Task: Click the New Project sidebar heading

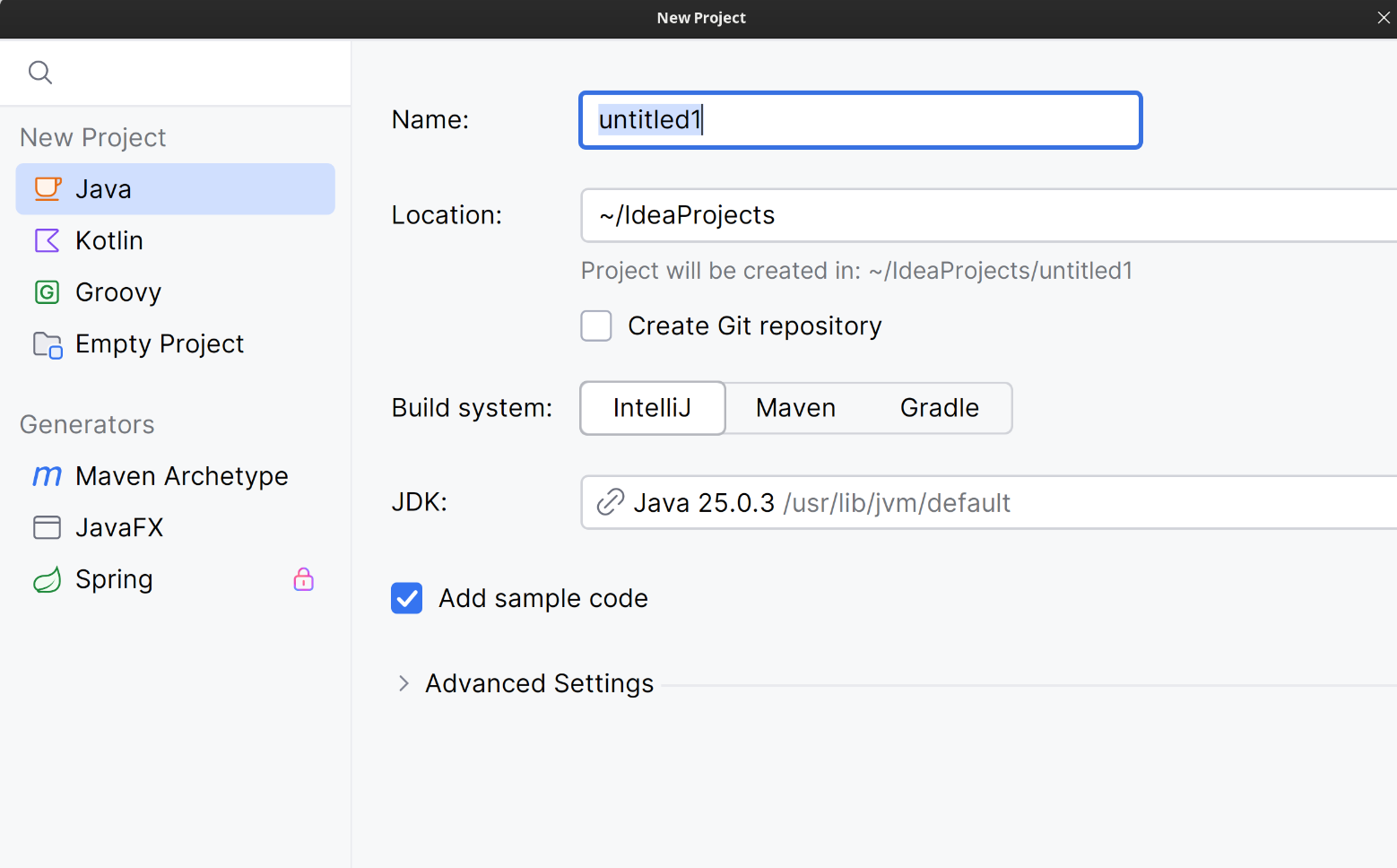Action: (93, 137)
